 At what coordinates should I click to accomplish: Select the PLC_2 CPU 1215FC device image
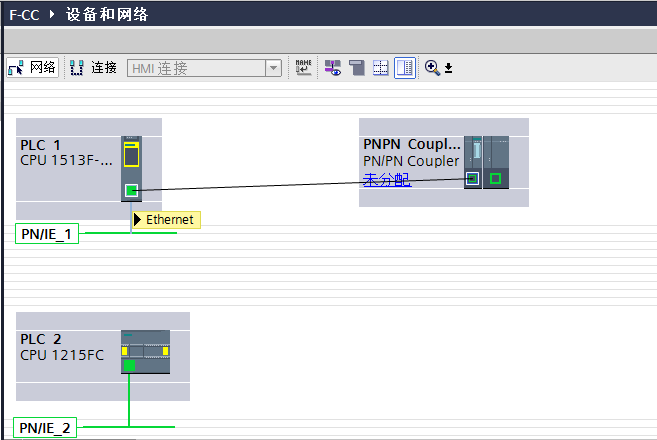click(x=145, y=352)
